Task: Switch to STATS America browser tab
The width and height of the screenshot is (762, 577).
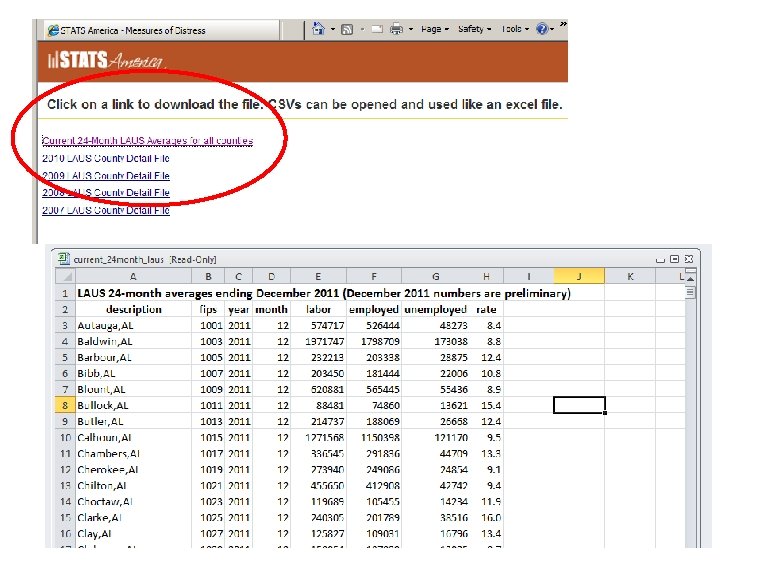Action: (x=125, y=30)
